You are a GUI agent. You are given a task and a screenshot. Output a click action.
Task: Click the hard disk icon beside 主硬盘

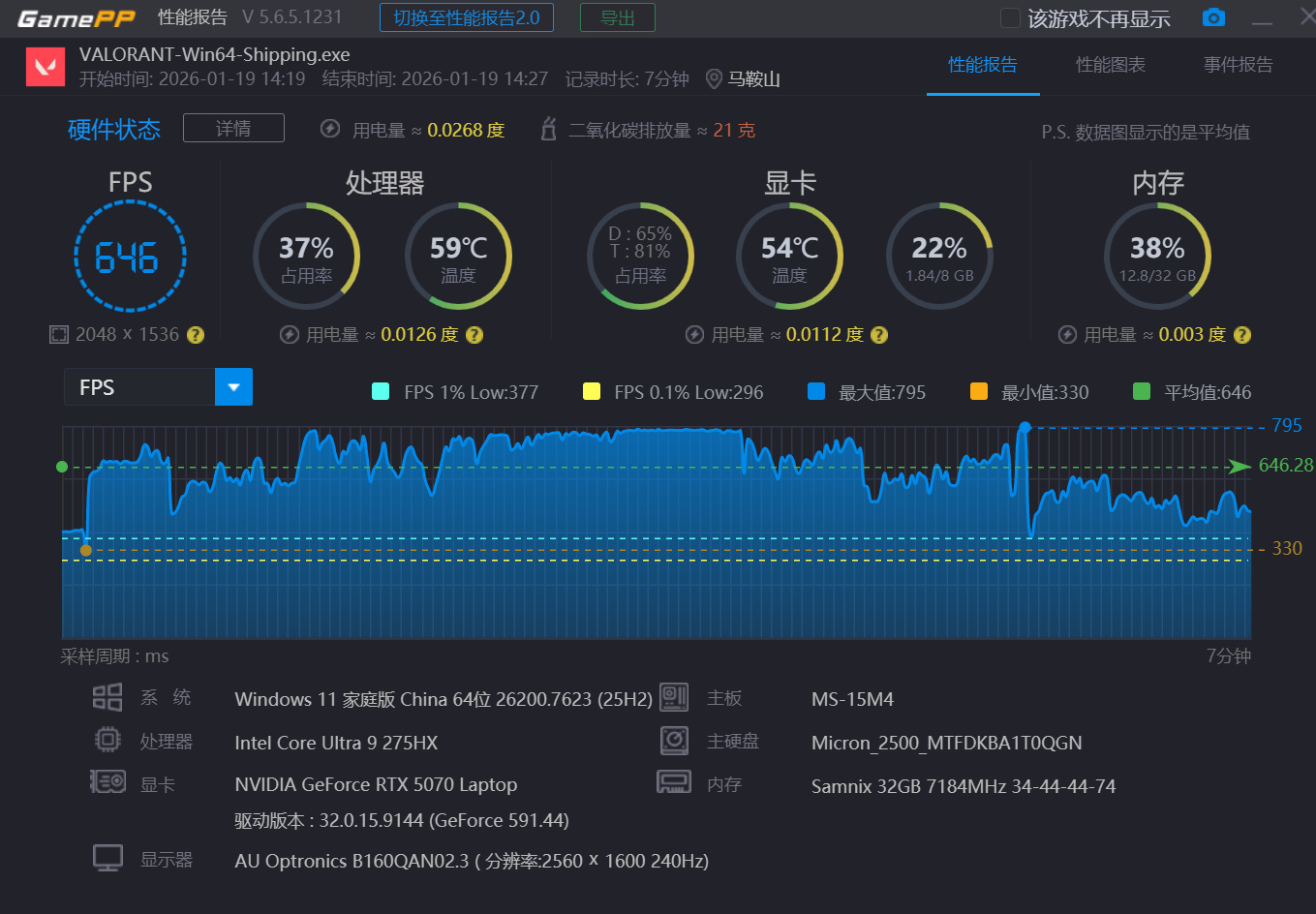coord(674,741)
